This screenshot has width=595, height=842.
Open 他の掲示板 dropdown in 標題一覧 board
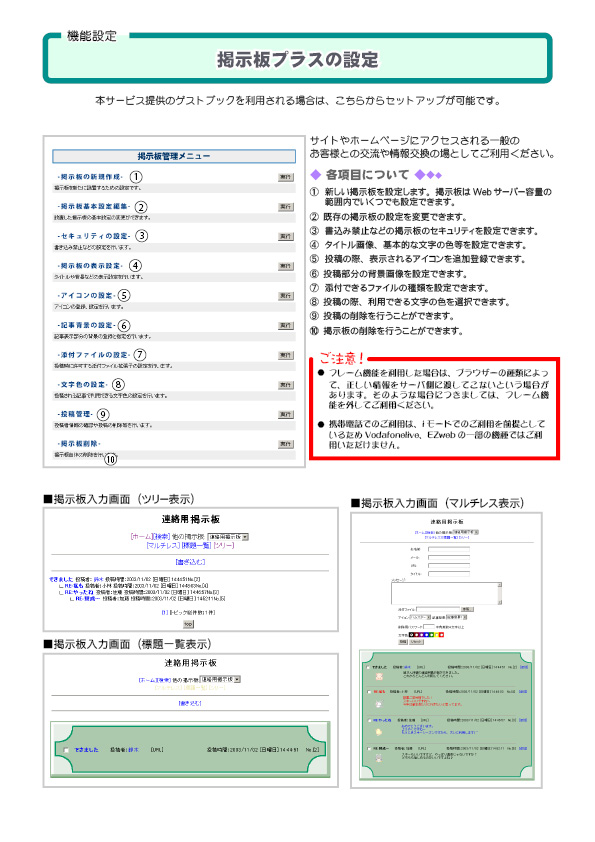point(220,679)
